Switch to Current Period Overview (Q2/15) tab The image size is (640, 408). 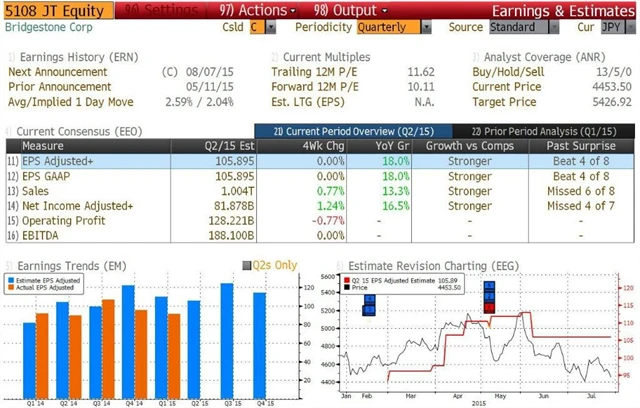353,131
